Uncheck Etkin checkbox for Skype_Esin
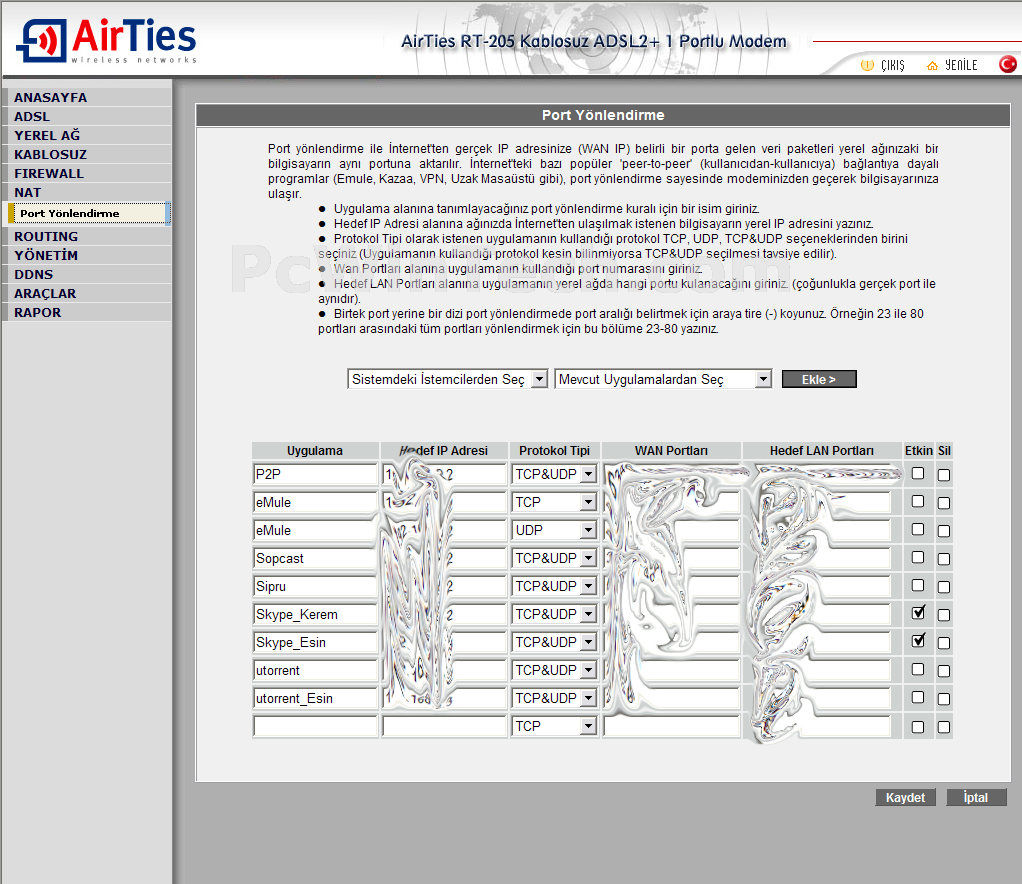1022x884 pixels. pos(918,641)
